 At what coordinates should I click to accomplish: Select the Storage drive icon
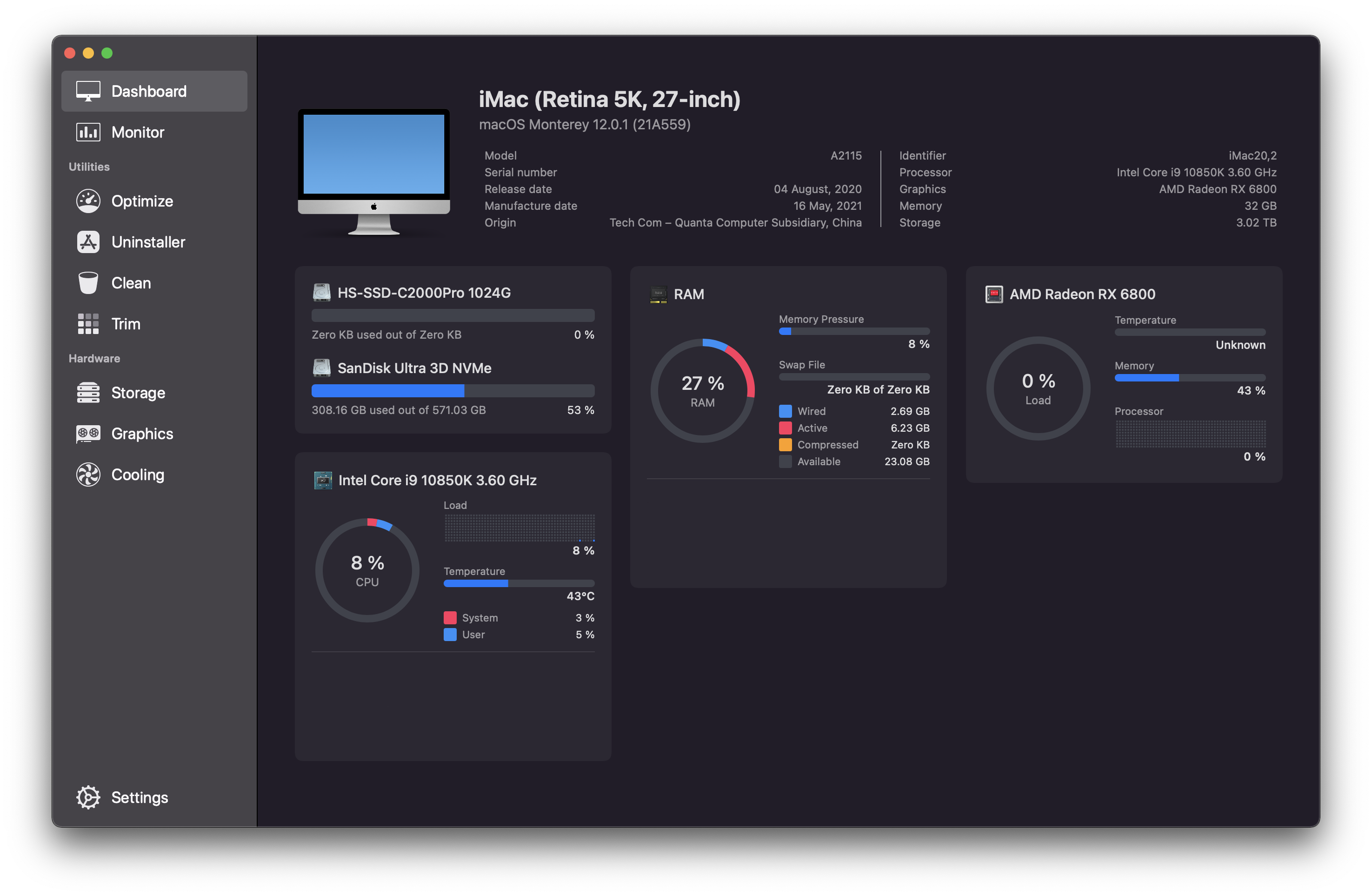click(88, 393)
